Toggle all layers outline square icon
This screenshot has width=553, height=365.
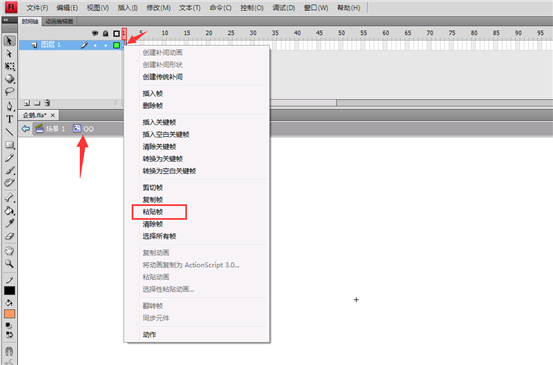tap(116, 34)
